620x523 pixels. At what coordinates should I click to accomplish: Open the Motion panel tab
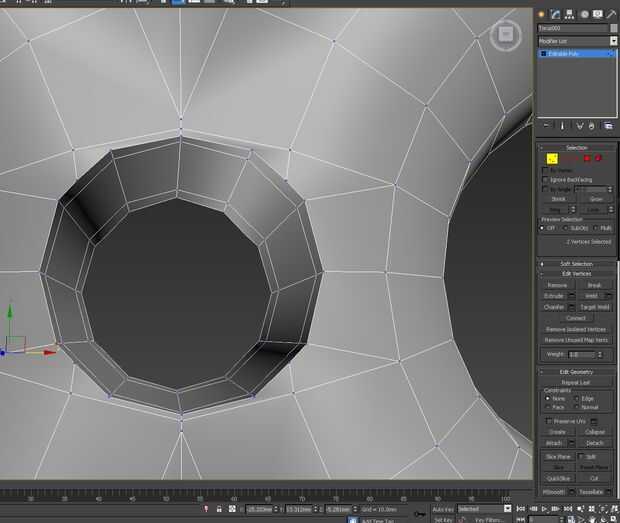[x=583, y=14]
